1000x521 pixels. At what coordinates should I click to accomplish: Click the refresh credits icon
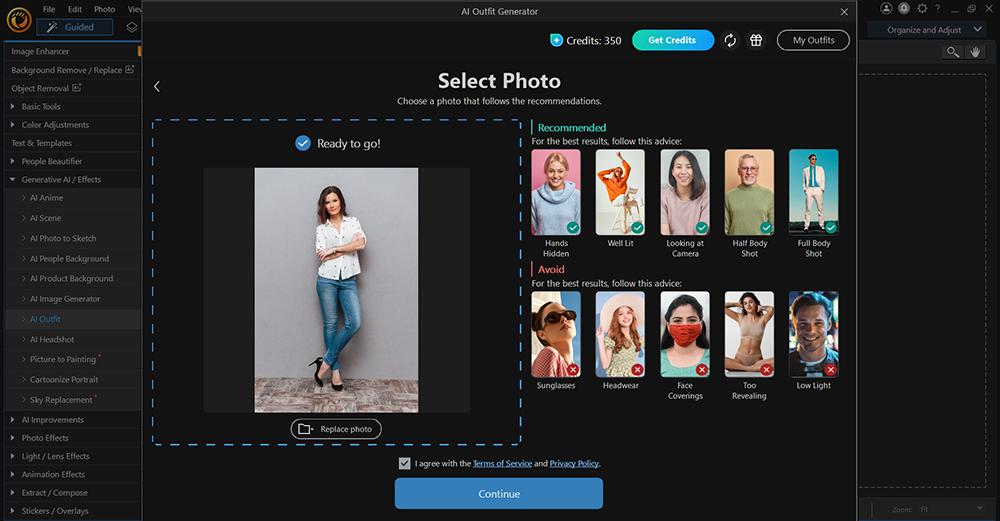(730, 40)
